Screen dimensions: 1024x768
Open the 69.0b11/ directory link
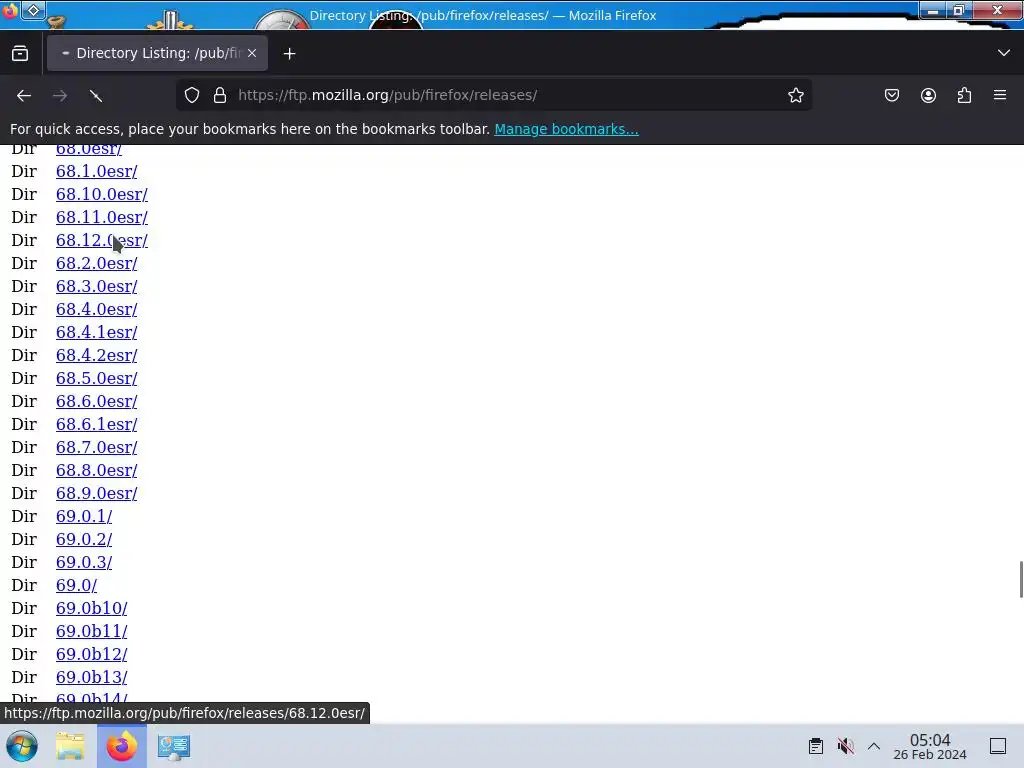(91, 632)
